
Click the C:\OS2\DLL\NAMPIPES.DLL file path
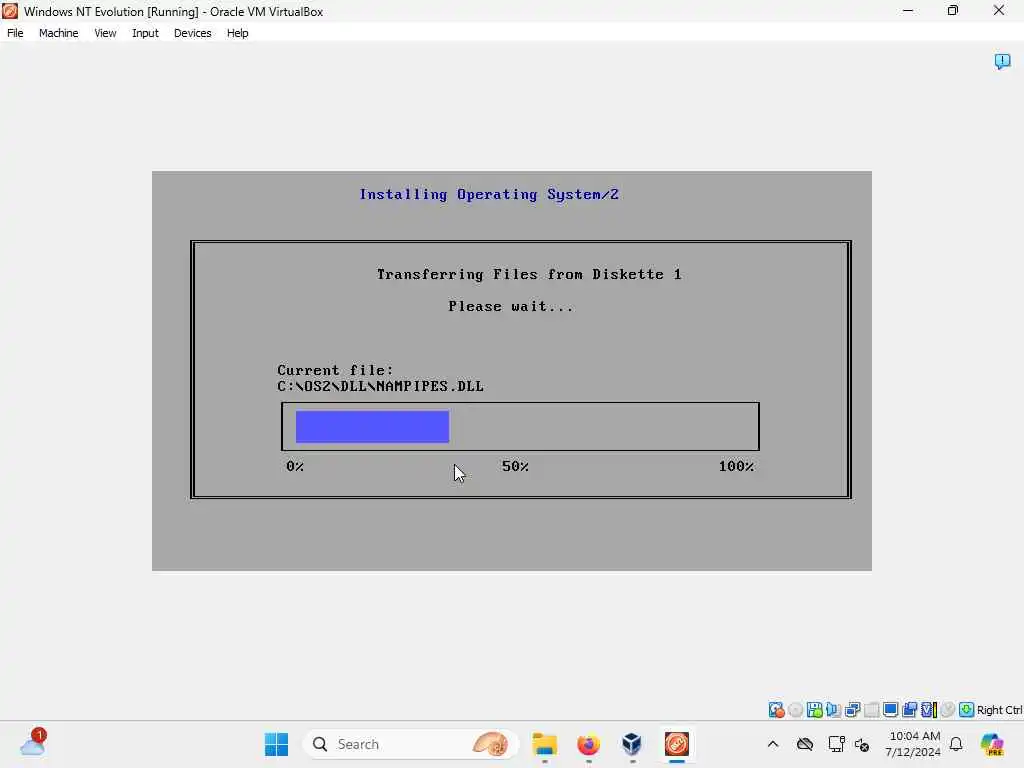(x=380, y=386)
